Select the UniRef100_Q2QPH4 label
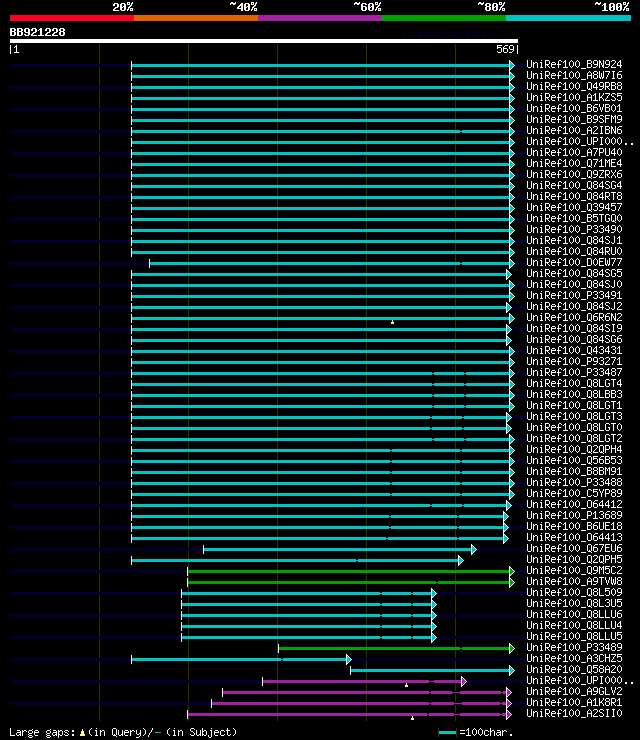Screen dimensions: 640x740 tap(574, 449)
